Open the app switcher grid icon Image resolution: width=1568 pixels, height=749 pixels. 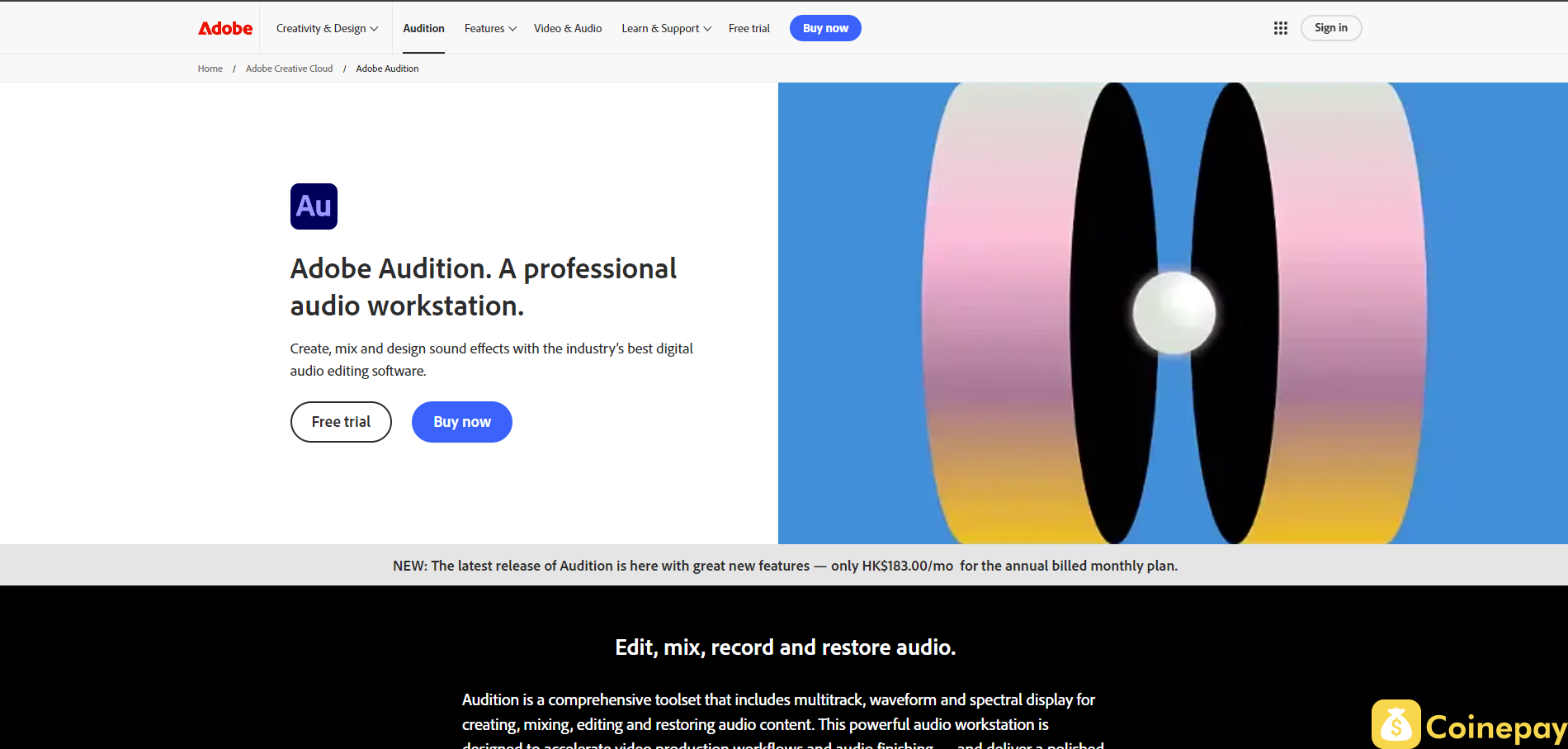click(x=1281, y=28)
